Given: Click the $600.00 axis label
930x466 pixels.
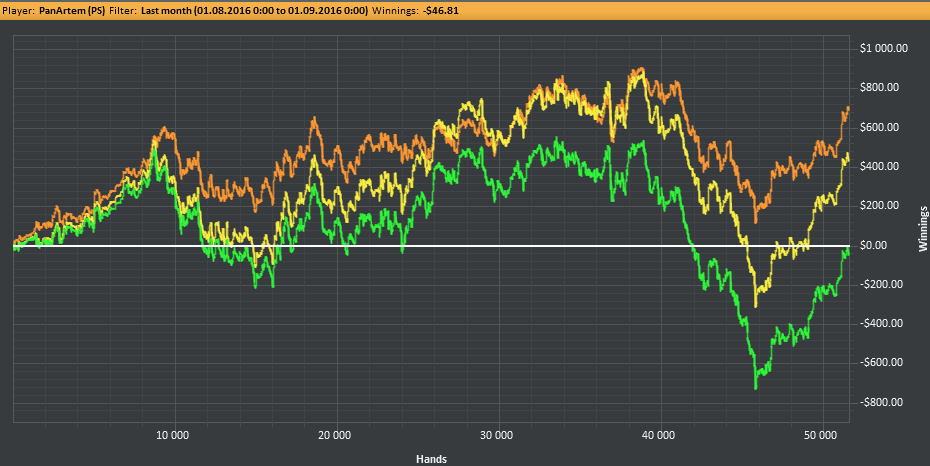Looking at the screenshot, I should click(879, 127).
